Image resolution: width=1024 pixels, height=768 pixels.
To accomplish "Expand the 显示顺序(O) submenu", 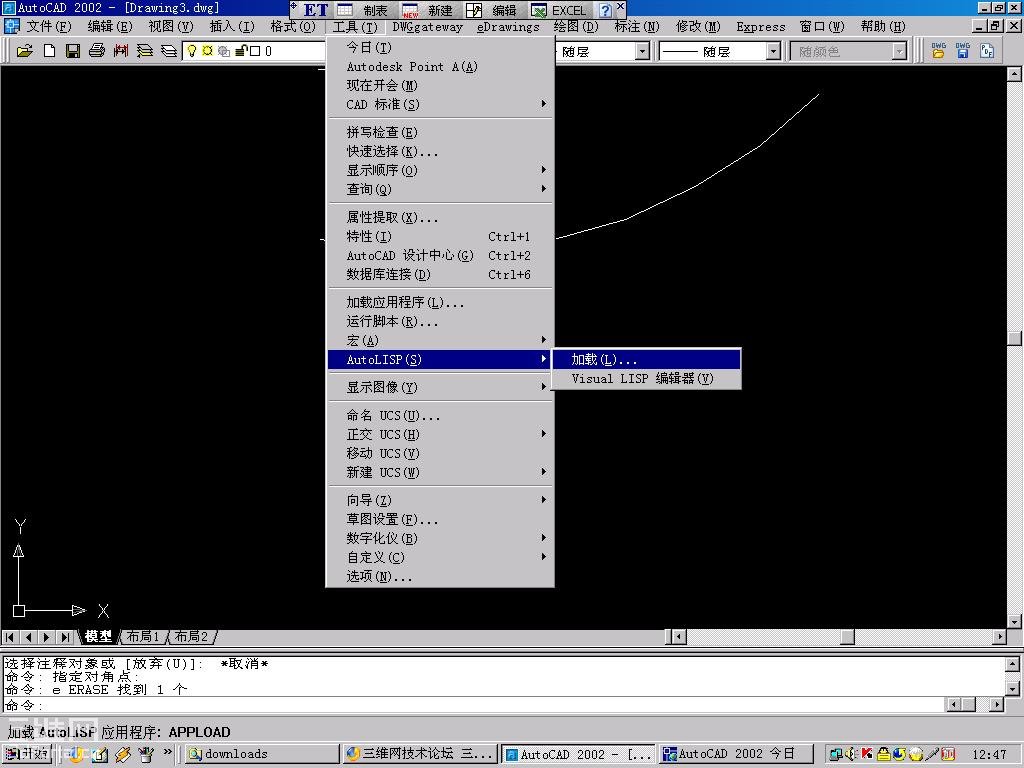I will click(x=440, y=170).
